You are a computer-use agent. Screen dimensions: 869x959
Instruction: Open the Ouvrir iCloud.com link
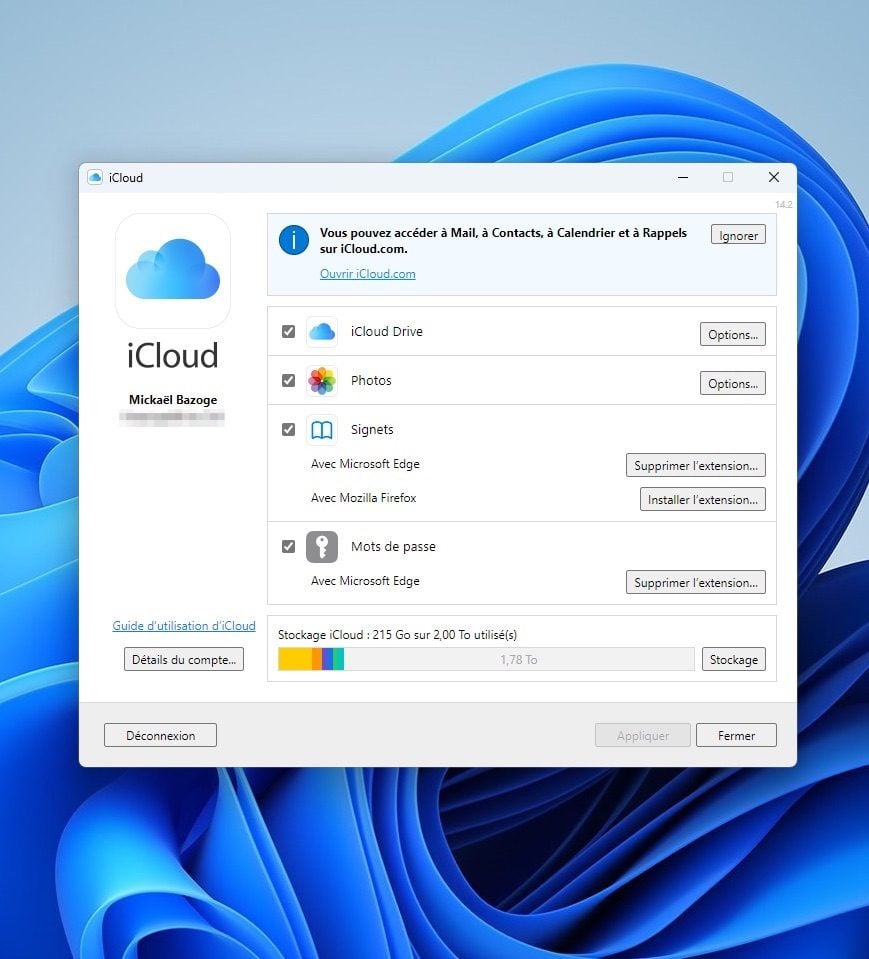368,274
